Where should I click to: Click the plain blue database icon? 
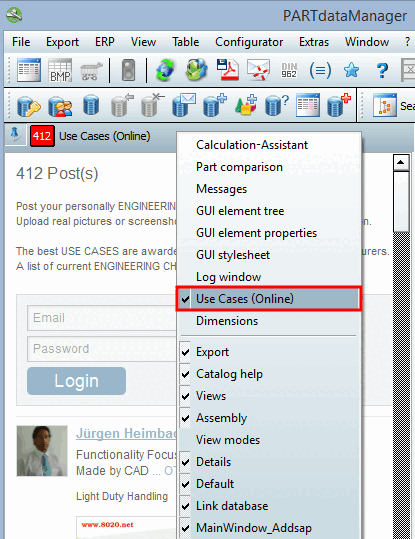91,105
